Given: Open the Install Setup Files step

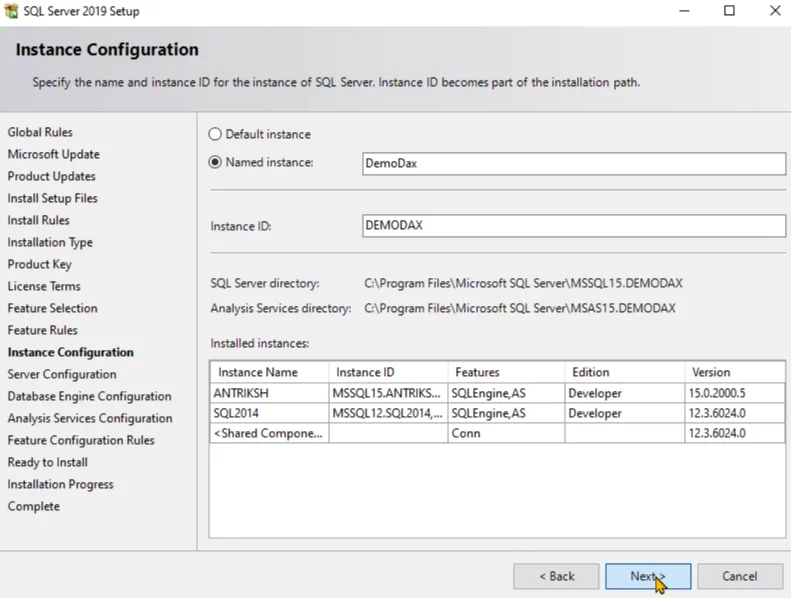Looking at the screenshot, I should (52, 198).
